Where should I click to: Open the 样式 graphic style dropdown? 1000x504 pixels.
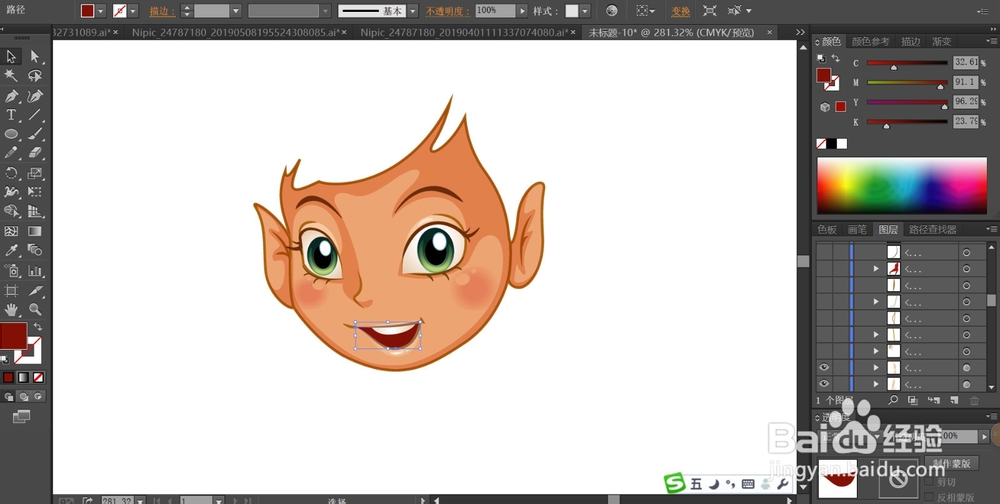pos(585,11)
